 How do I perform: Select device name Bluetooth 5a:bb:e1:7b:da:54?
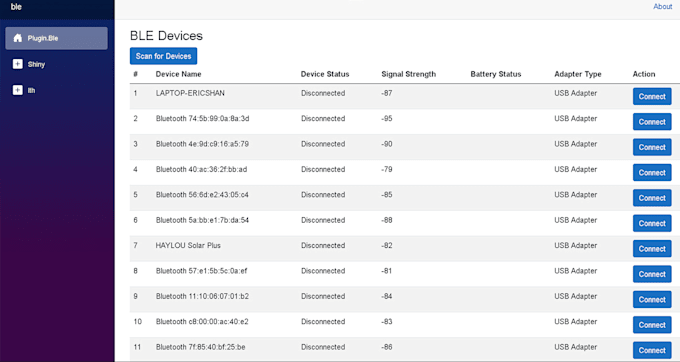(202, 220)
